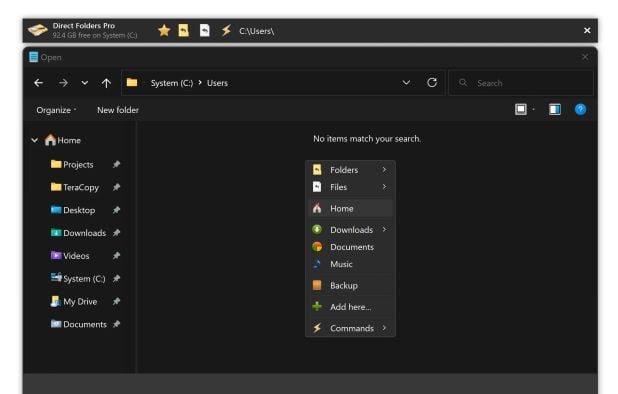Open Folders submenu in popup menu
The height and width of the screenshot is (394, 618).
[350, 170]
